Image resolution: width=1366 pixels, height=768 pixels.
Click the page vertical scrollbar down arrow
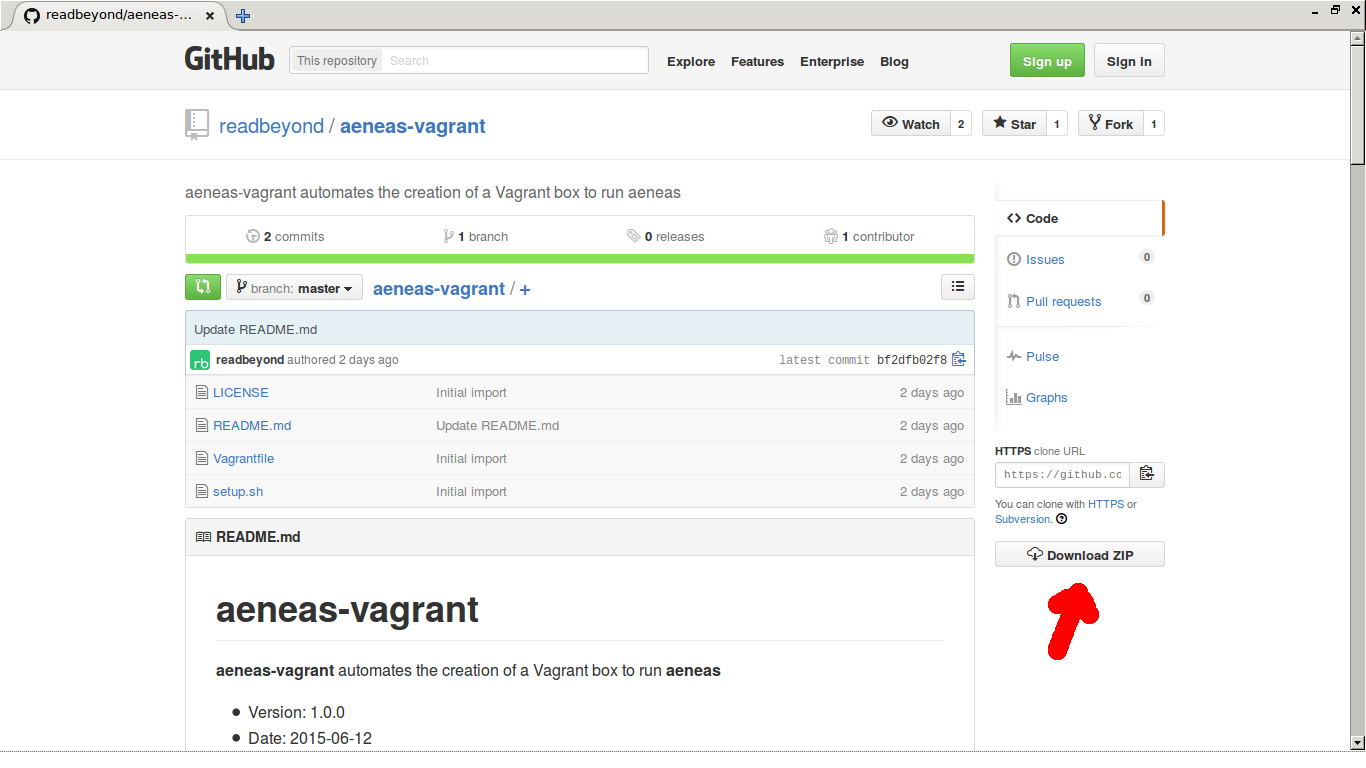tap(1357, 742)
